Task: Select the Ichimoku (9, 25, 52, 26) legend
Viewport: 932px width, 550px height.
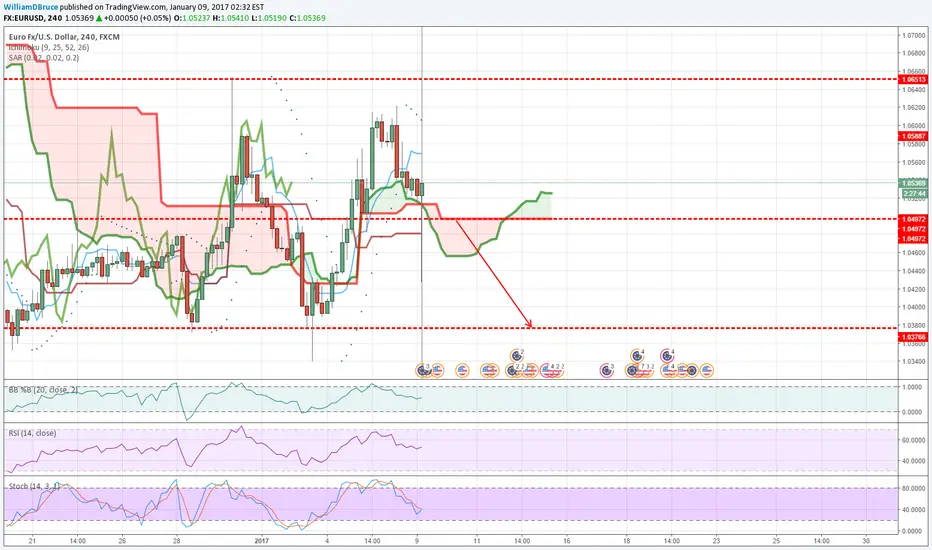Action: point(49,47)
